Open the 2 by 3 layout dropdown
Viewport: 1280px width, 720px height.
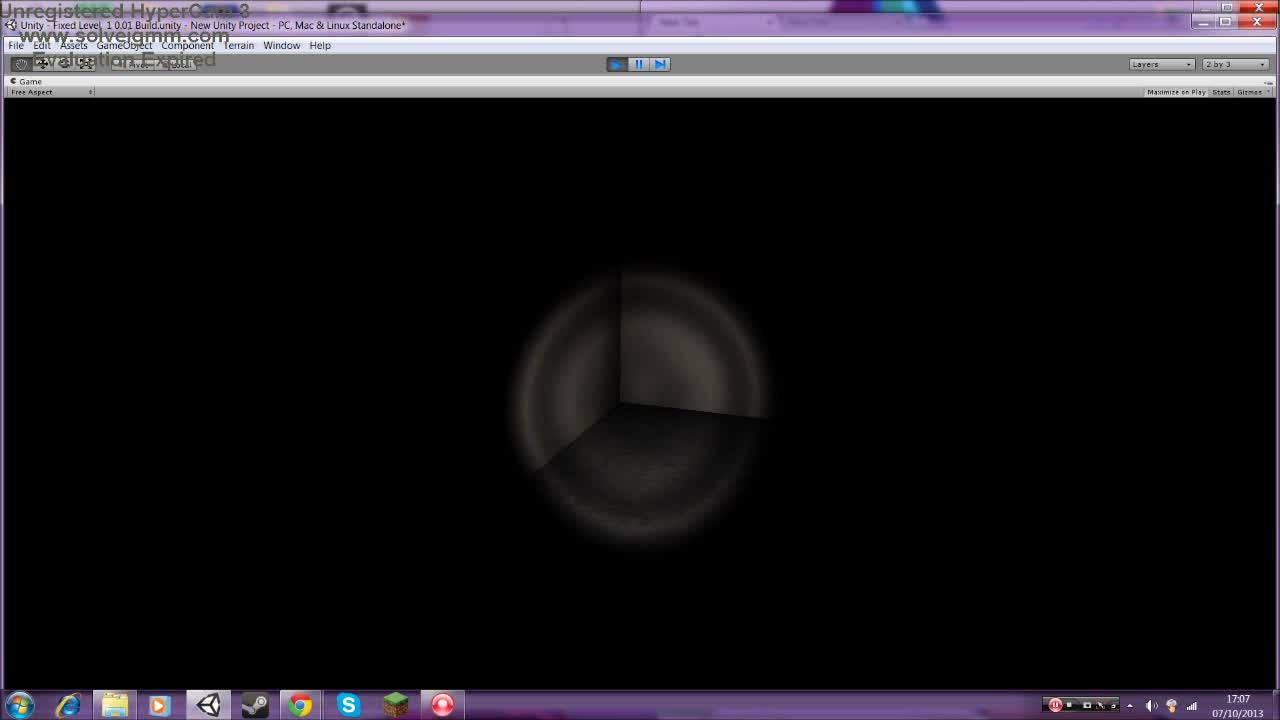click(1234, 64)
